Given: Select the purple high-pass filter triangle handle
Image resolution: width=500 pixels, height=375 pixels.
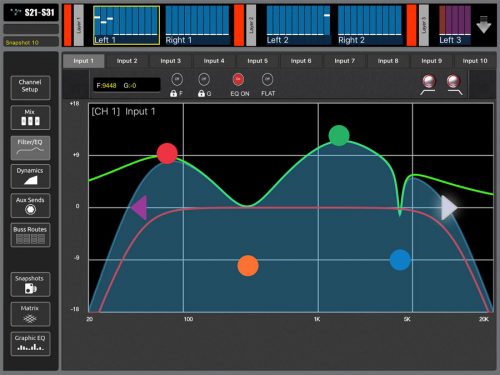Looking at the screenshot, I should click(139, 208).
